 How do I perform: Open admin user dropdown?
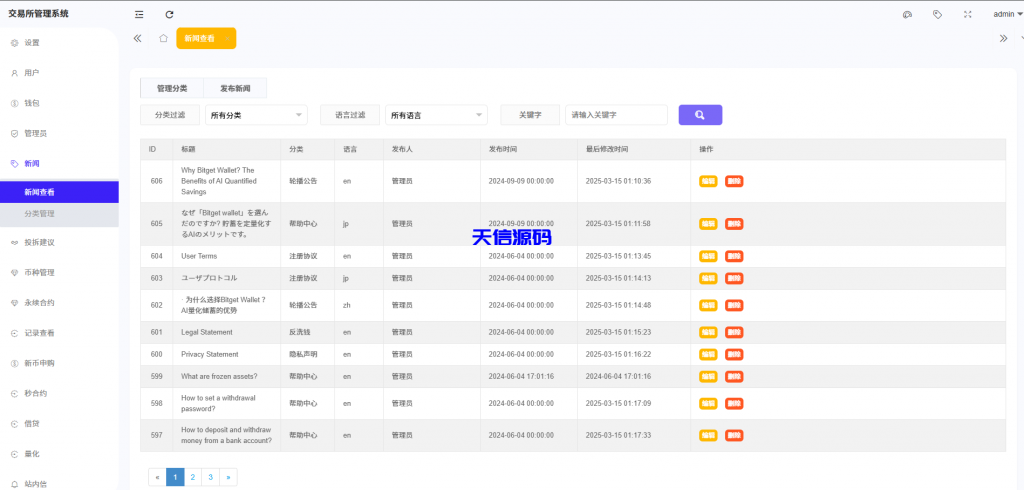point(1008,14)
